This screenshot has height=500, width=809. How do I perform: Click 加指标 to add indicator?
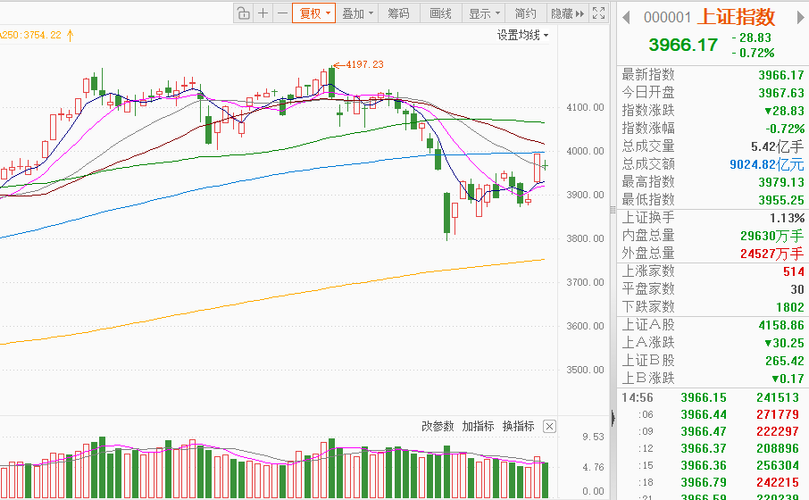coord(477,426)
